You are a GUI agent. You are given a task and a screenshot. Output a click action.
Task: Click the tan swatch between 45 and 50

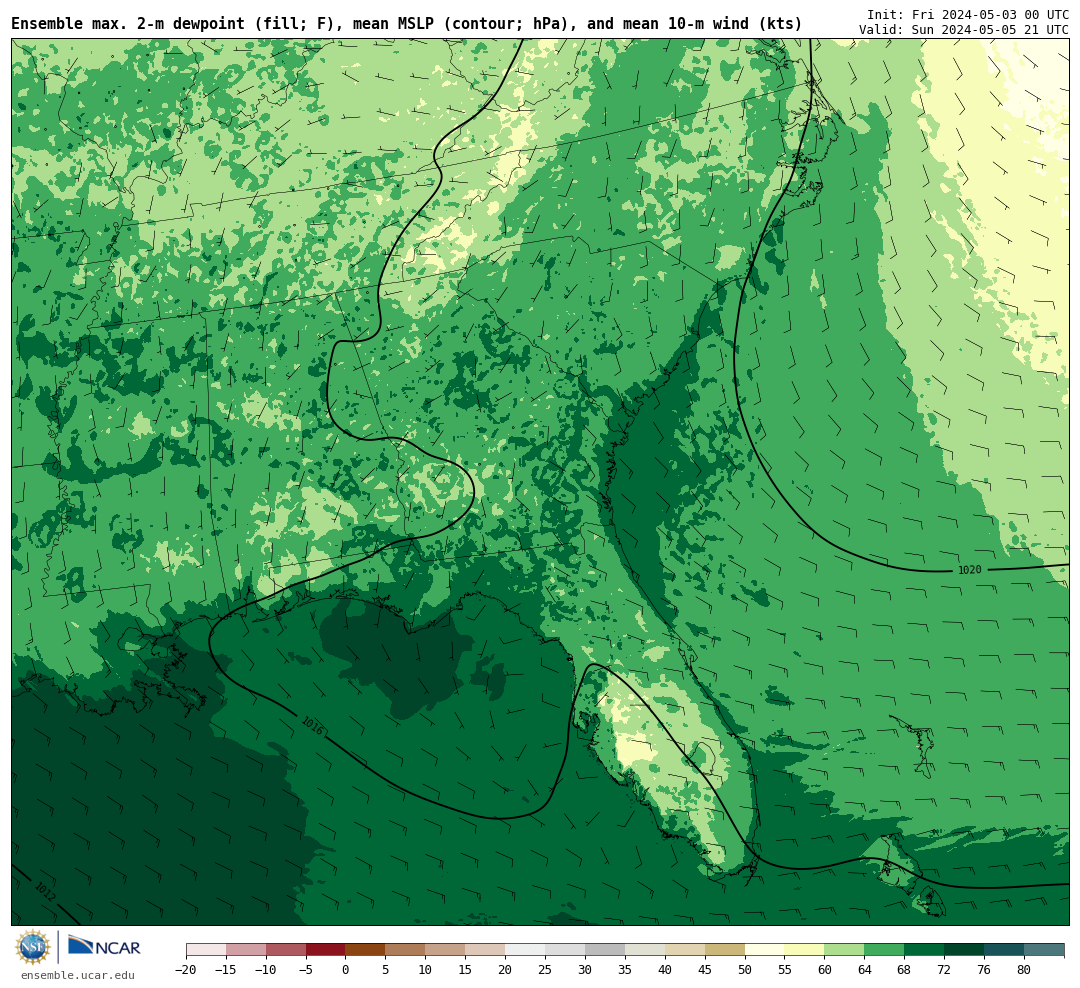pyautogui.click(x=725, y=950)
